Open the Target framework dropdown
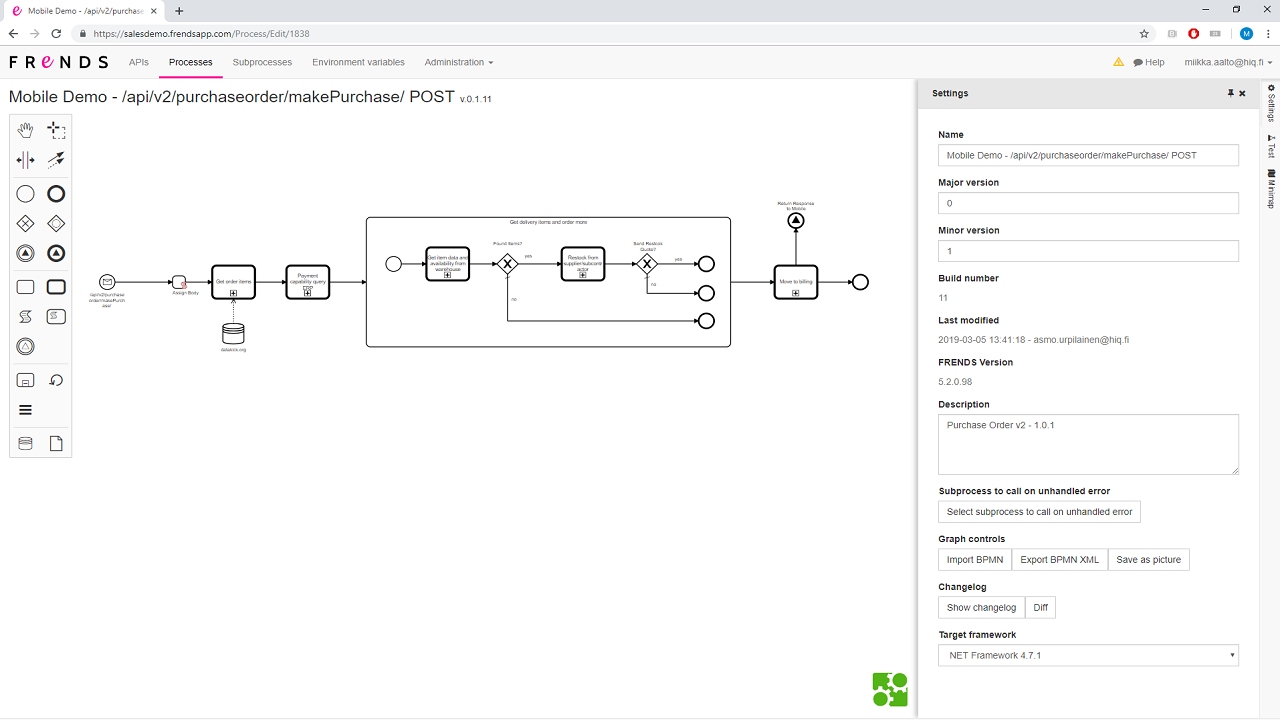This screenshot has height=720, width=1280. pos(1088,656)
